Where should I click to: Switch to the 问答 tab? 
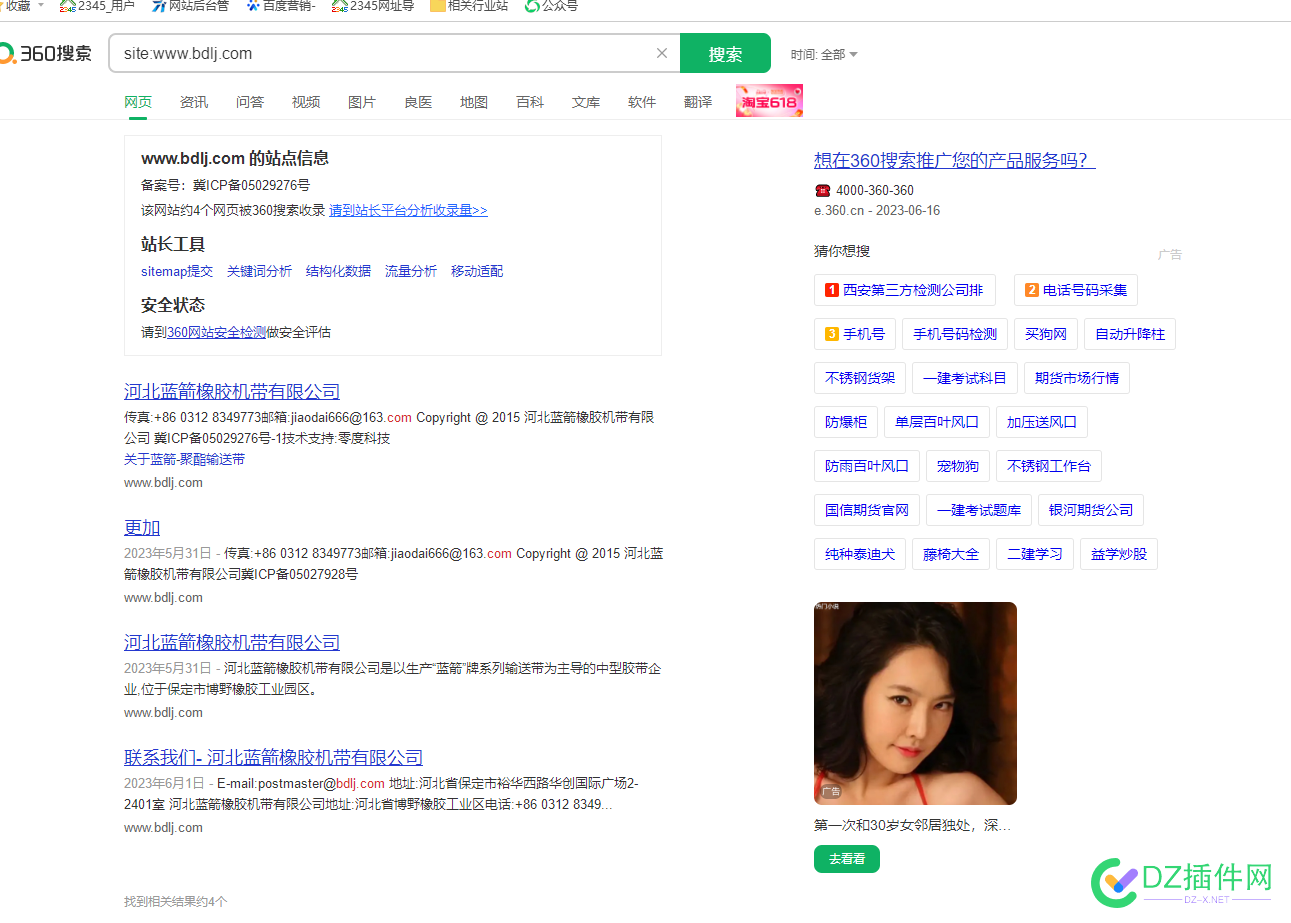click(x=250, y=102)
